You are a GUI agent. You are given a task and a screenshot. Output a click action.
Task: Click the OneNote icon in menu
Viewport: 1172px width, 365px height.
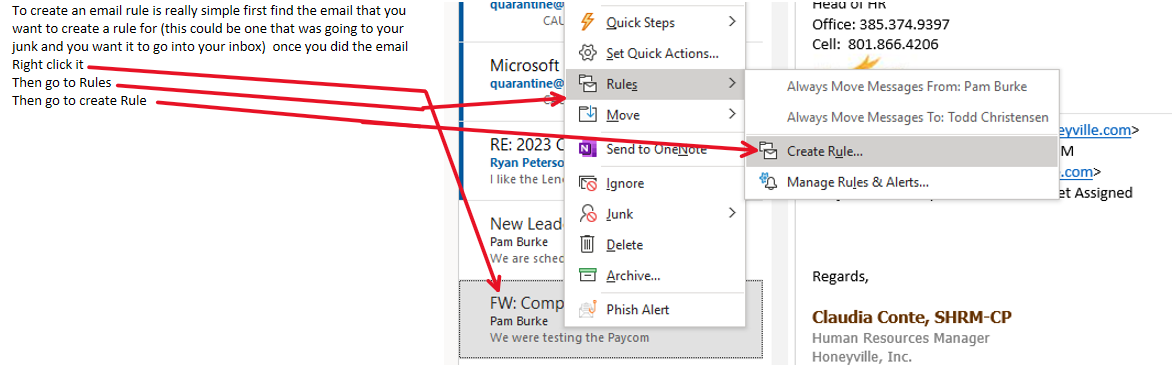click(587, 149)
